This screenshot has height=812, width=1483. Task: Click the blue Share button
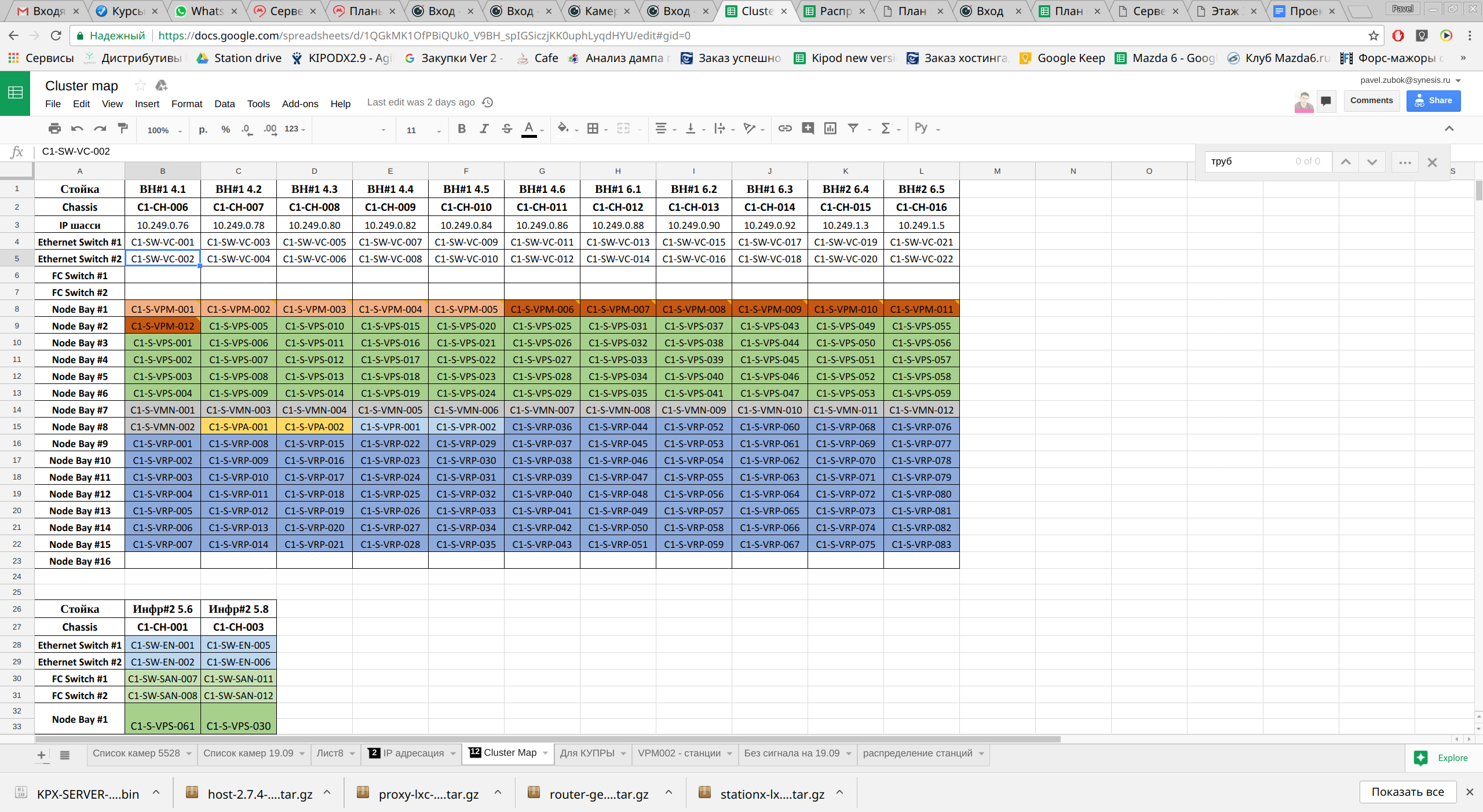(1433, 101)
